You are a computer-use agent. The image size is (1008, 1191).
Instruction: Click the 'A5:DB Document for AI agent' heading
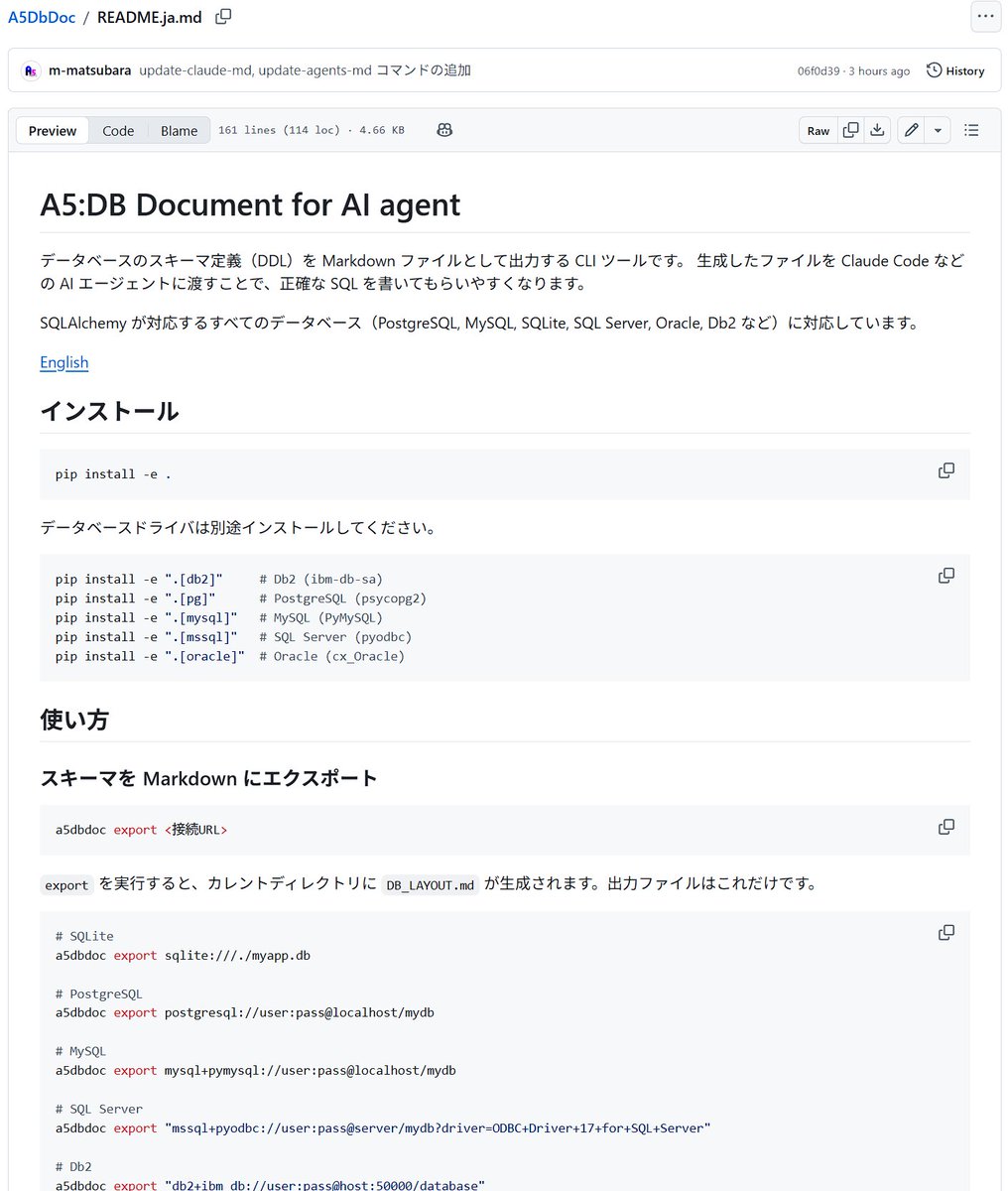coord(250,204)
